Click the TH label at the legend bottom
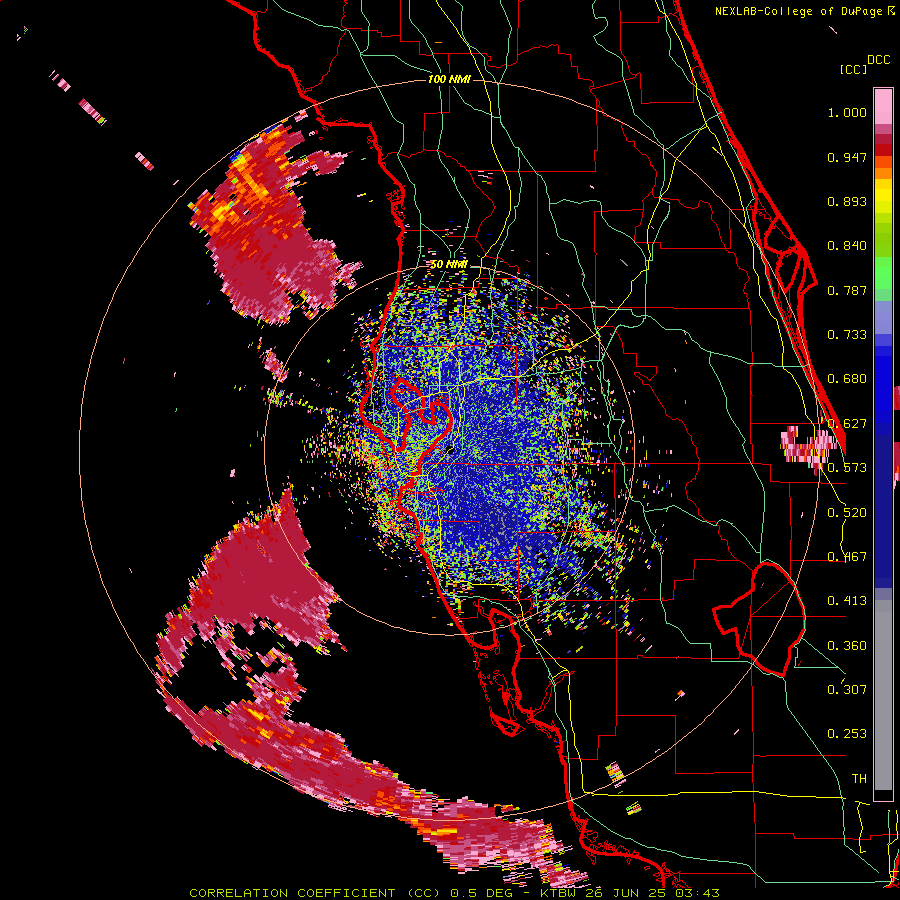 tap(859, 778)
